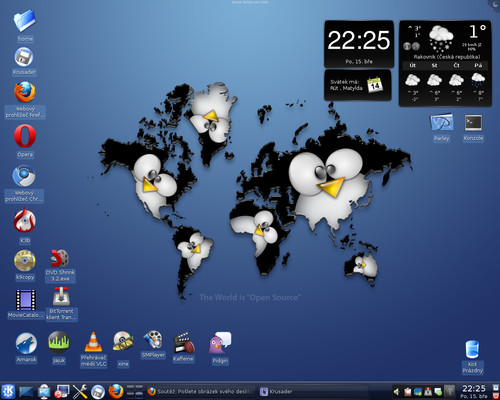
Task: Click 'Rakovník (Česká republika)' weather location text
Action: (x=447, y=57)
